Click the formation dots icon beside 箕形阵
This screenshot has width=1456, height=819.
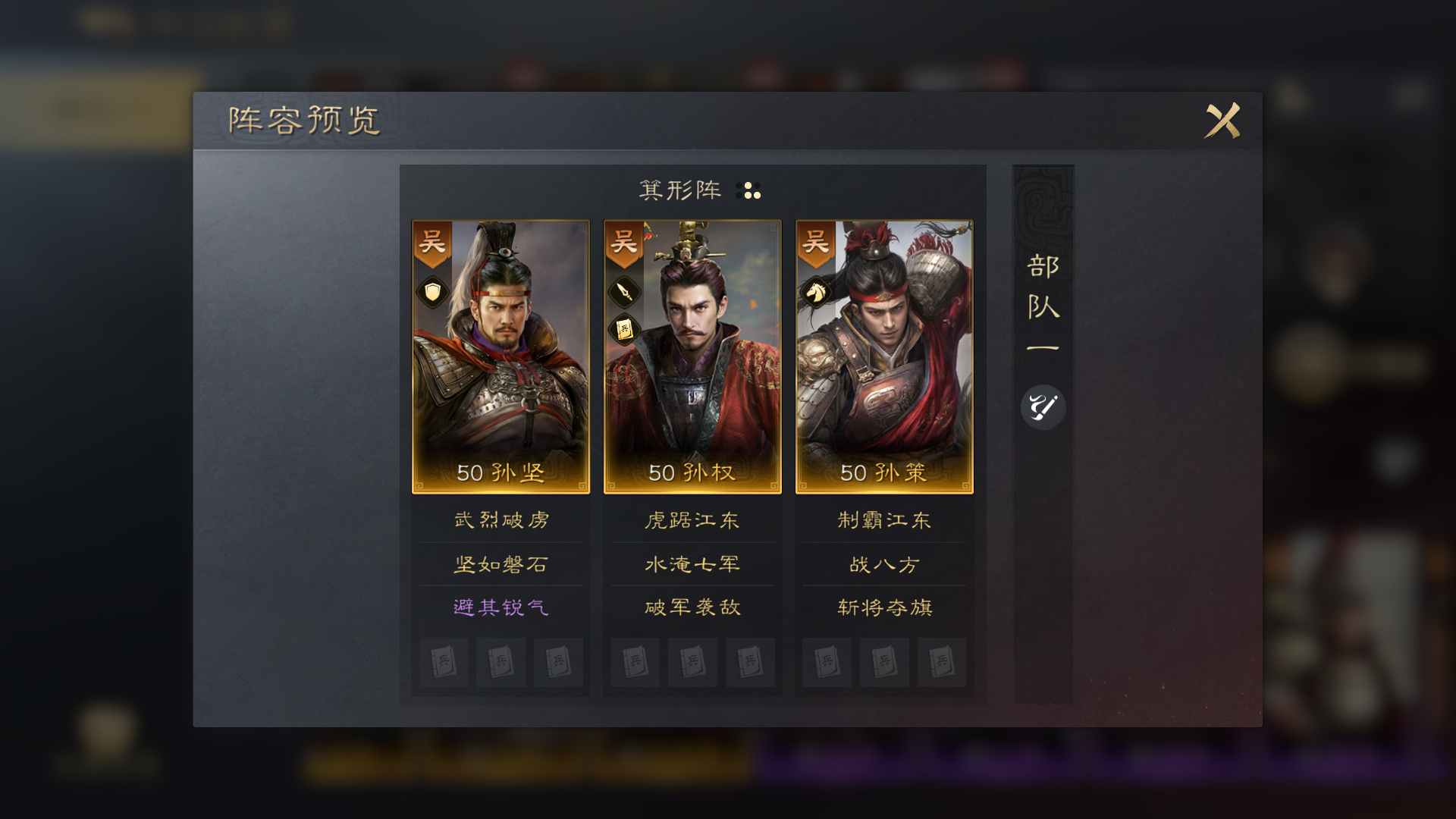(x=749, y=190)
